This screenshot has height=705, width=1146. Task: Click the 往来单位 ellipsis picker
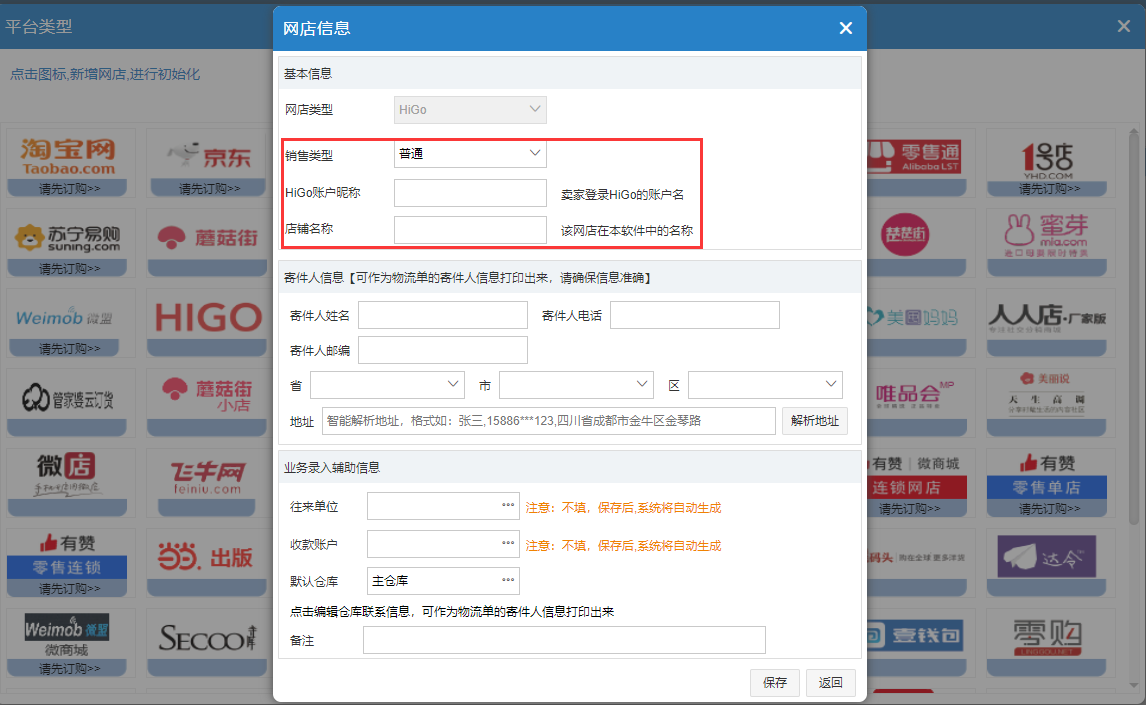pyautogui.click(x=508, y=506)
